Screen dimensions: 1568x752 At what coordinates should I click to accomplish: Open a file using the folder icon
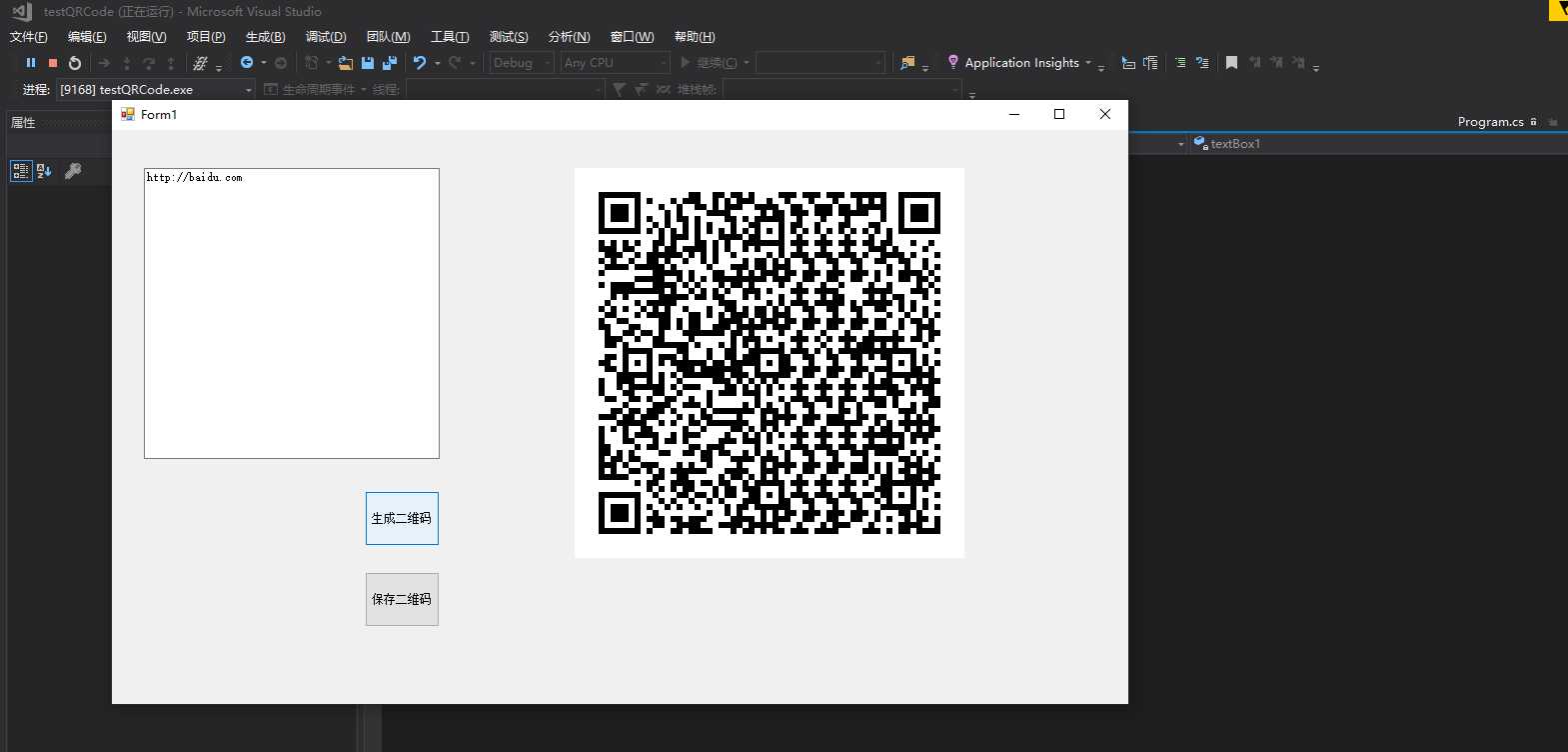tap(346, 63)
